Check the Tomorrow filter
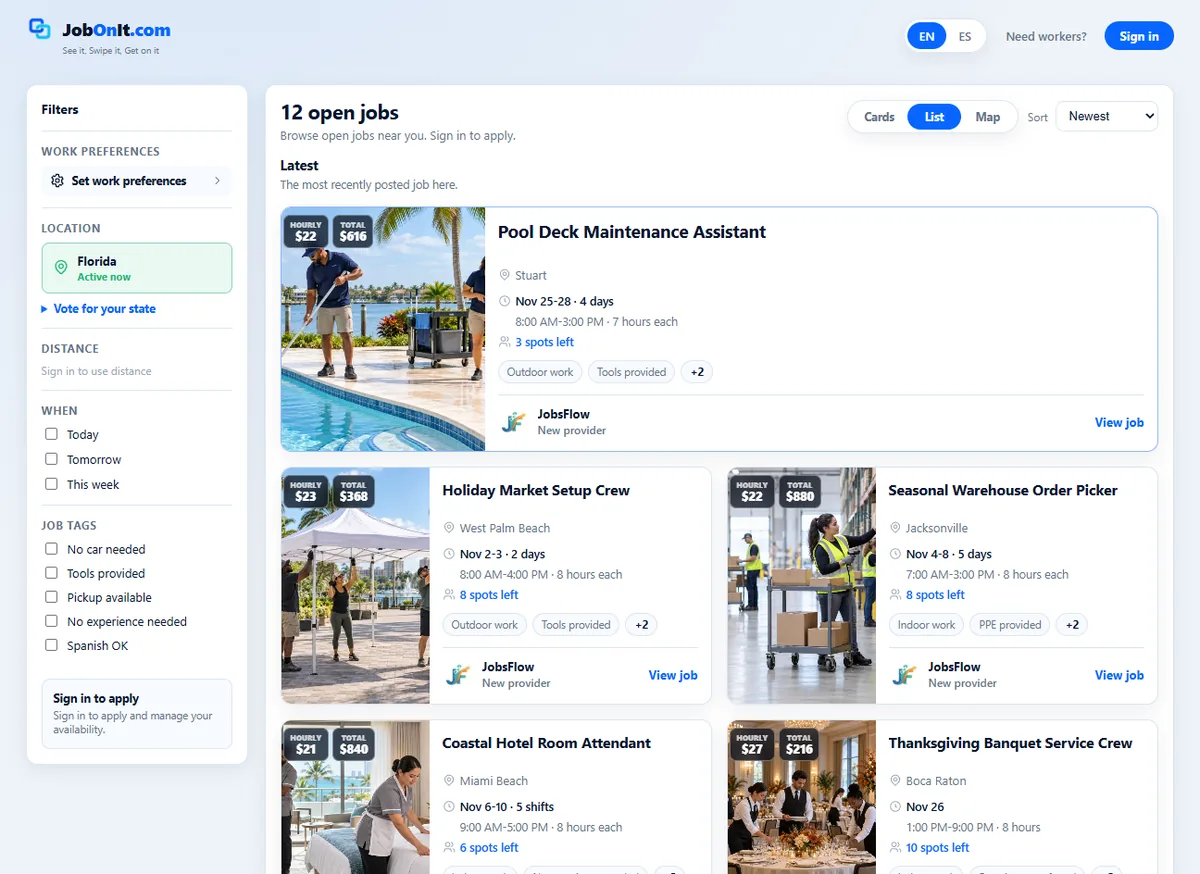This screenshot has height=874, width=1200. coord(51,459)
